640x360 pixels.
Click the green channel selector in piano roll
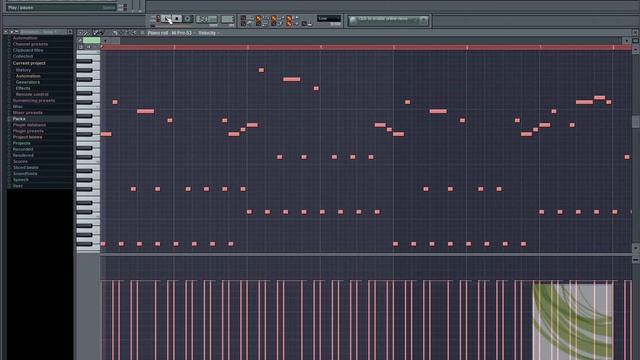click(91, 40)
